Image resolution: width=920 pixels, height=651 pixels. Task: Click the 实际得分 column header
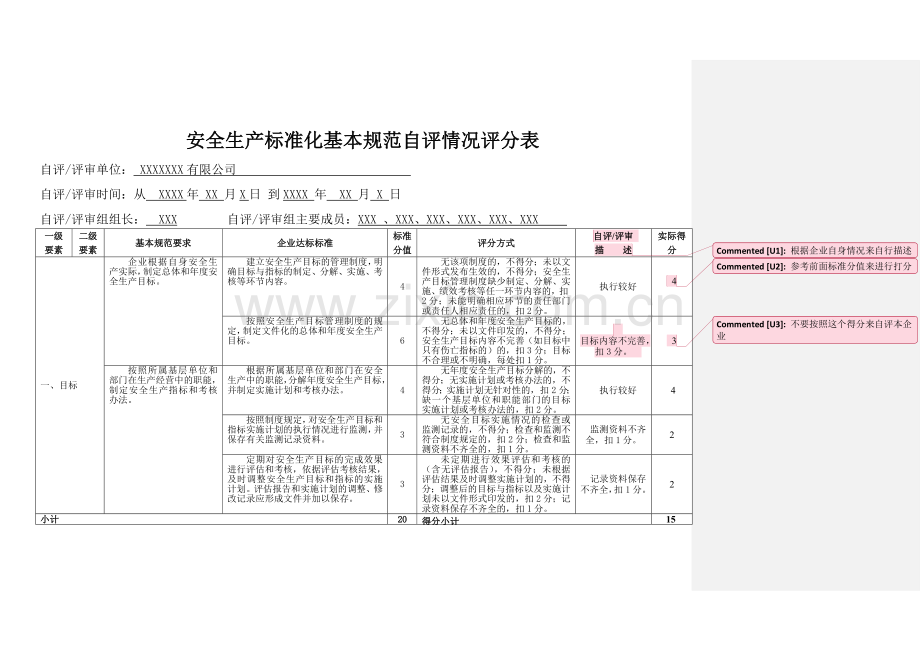click(x=672, y=243)
